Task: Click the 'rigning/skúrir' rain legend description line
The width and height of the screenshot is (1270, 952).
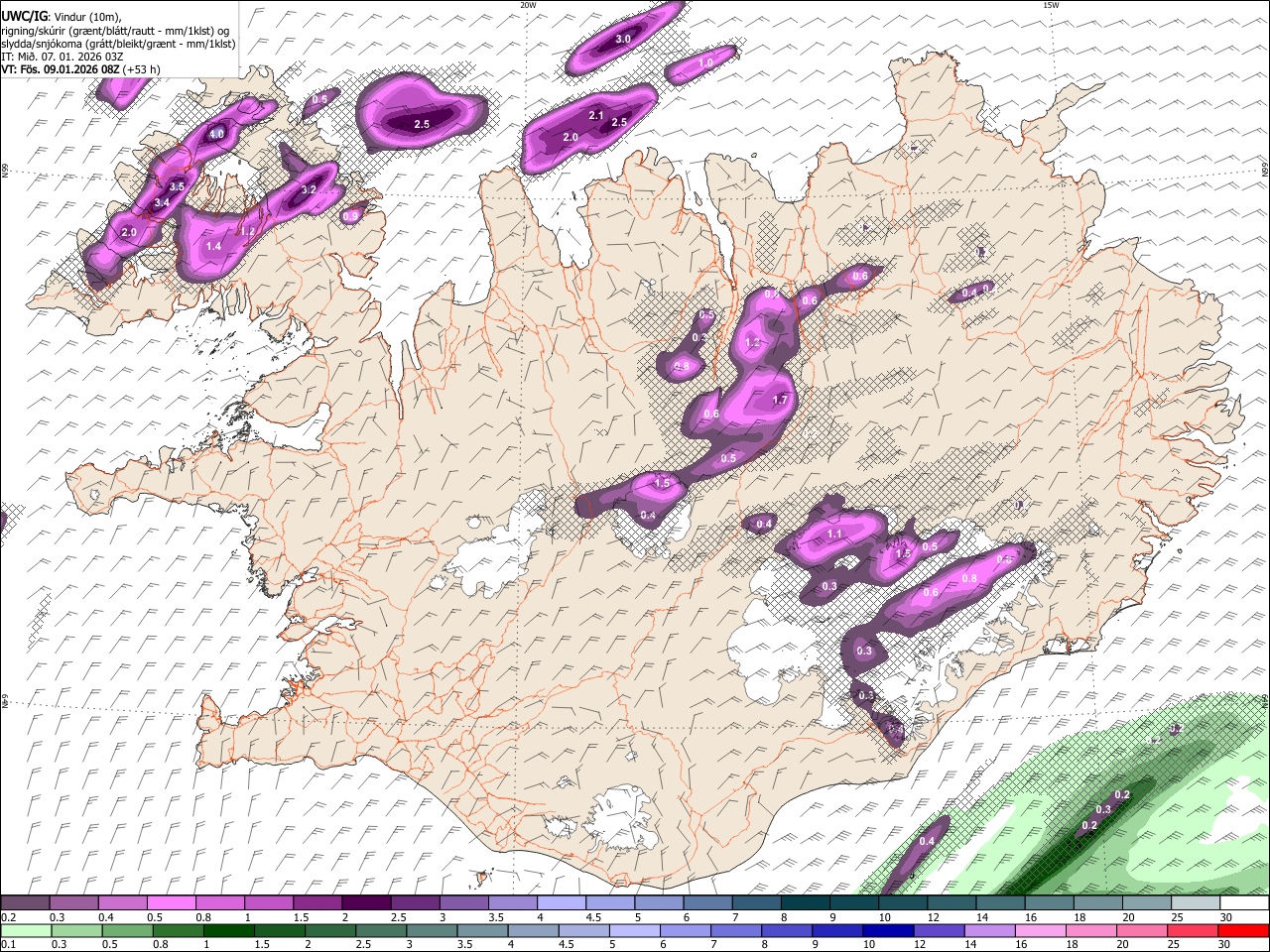Action: coord(115,30)
